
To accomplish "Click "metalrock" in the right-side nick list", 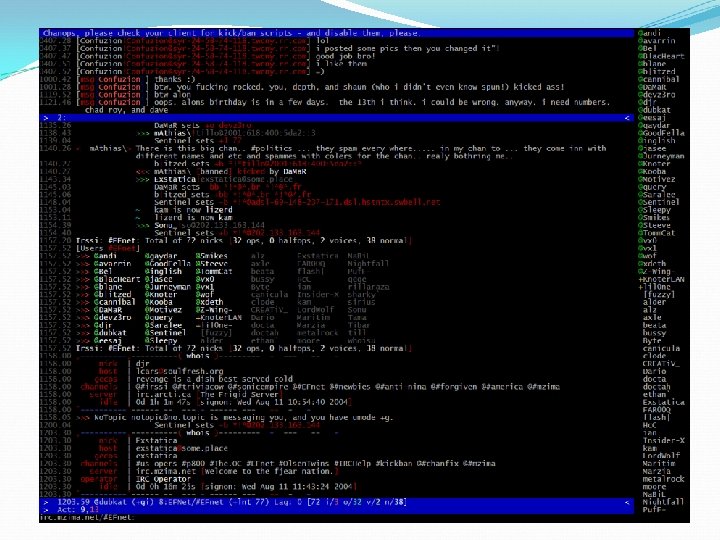I will (x=664, y=479).
